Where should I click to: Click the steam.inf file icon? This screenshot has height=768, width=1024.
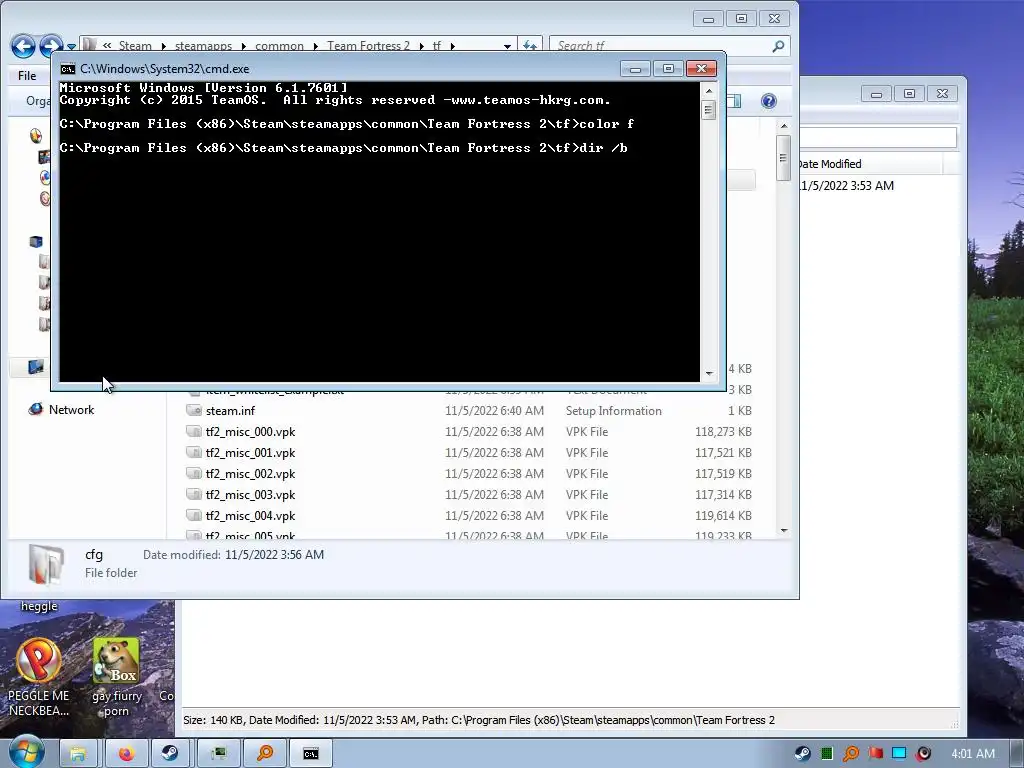tap(193, 410)
